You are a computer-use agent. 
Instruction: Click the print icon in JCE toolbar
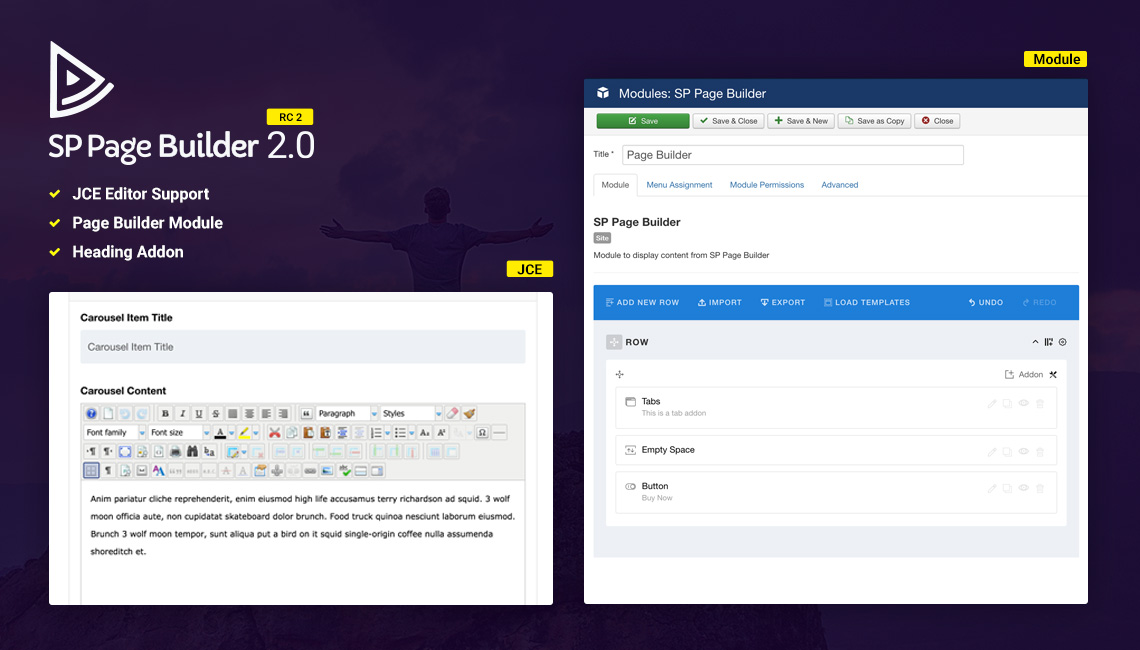(x=174, y=452)
